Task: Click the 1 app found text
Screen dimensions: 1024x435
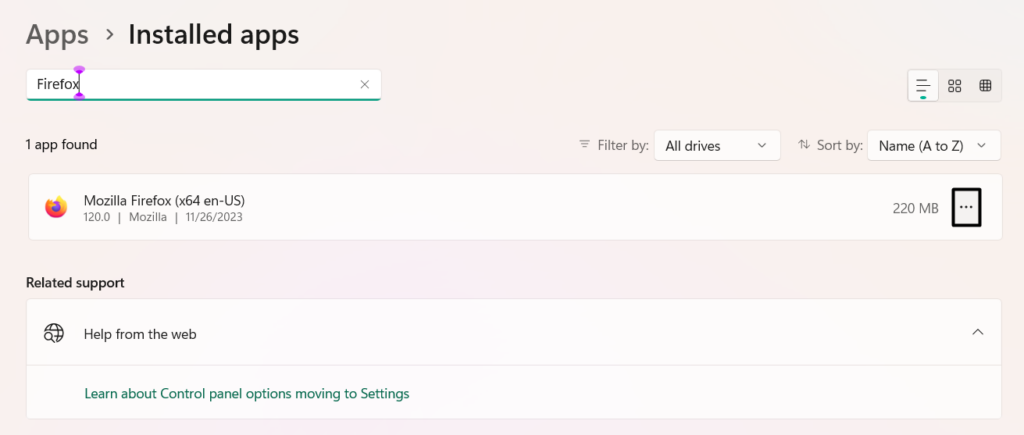Action: pos(61,145)
